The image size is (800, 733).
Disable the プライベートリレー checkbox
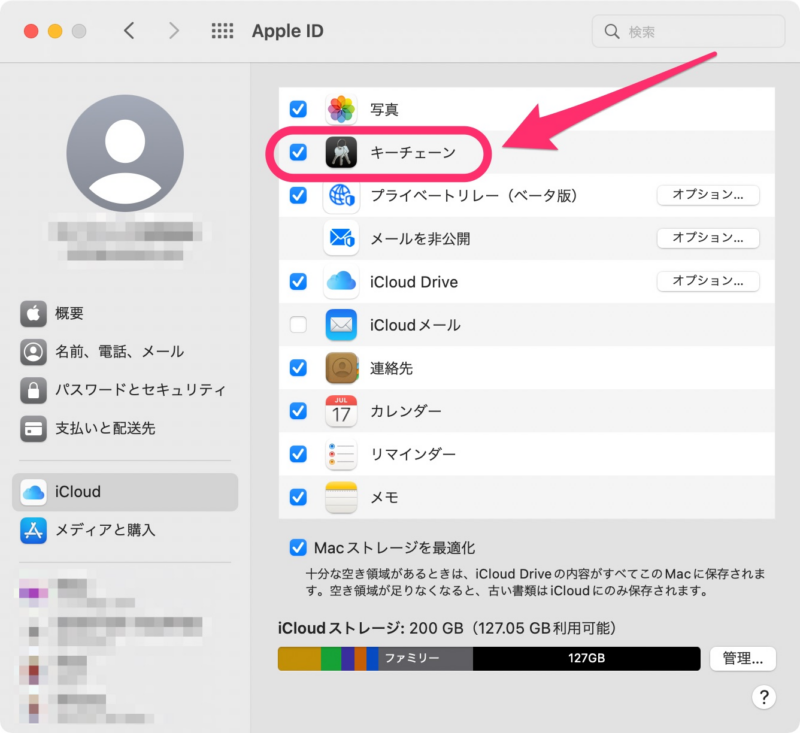(x=298, y=195)
